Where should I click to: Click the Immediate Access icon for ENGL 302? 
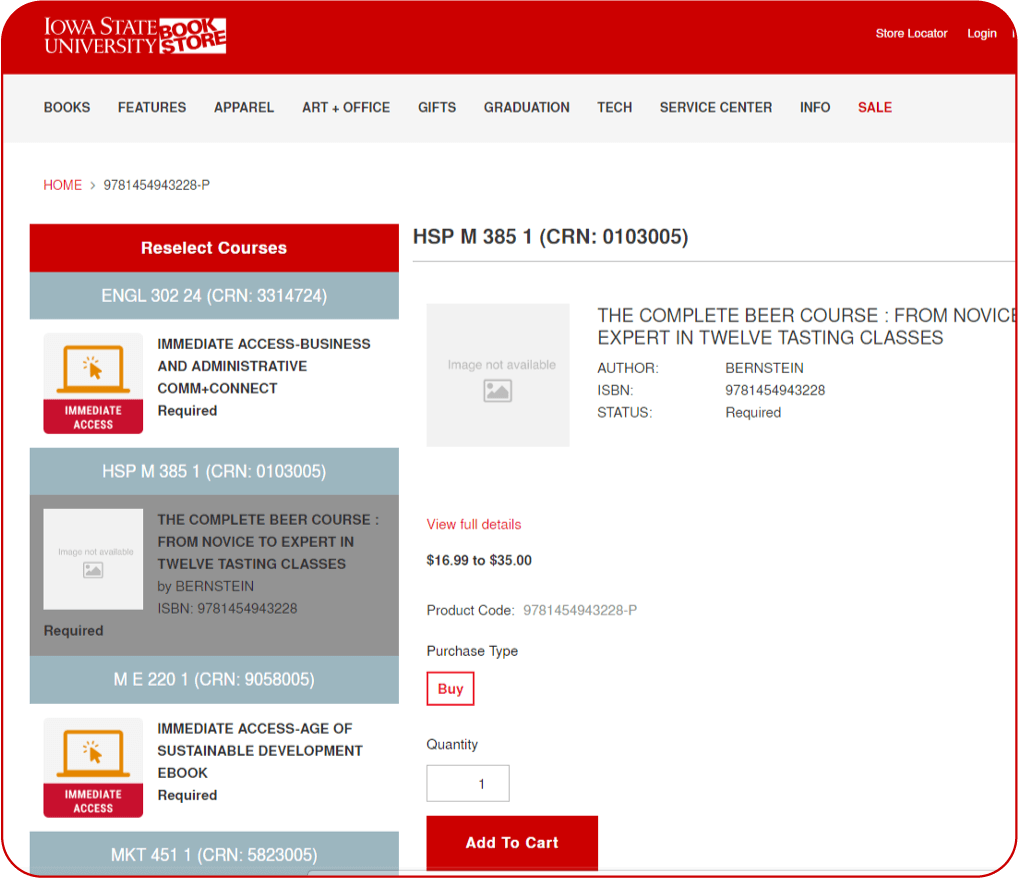93,383
